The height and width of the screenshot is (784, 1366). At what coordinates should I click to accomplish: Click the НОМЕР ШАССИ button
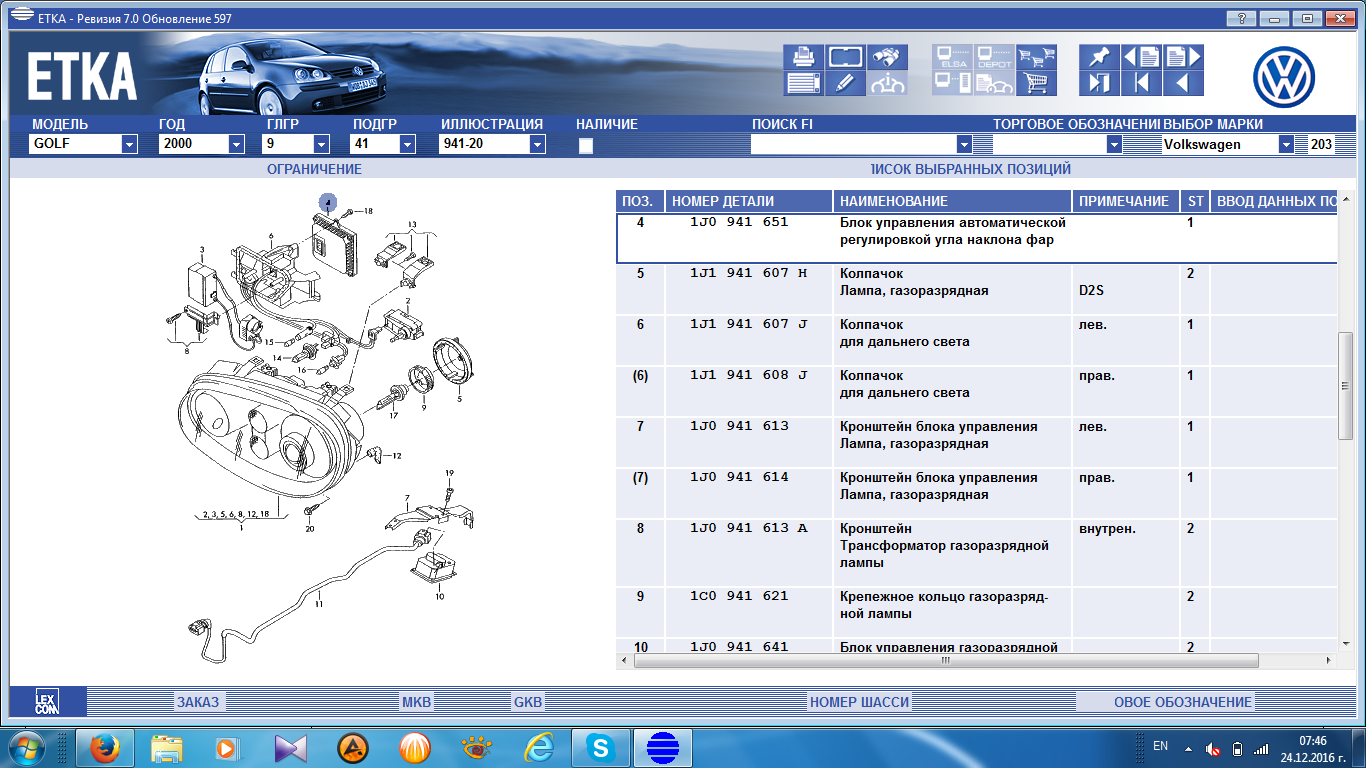pos(859,702)
